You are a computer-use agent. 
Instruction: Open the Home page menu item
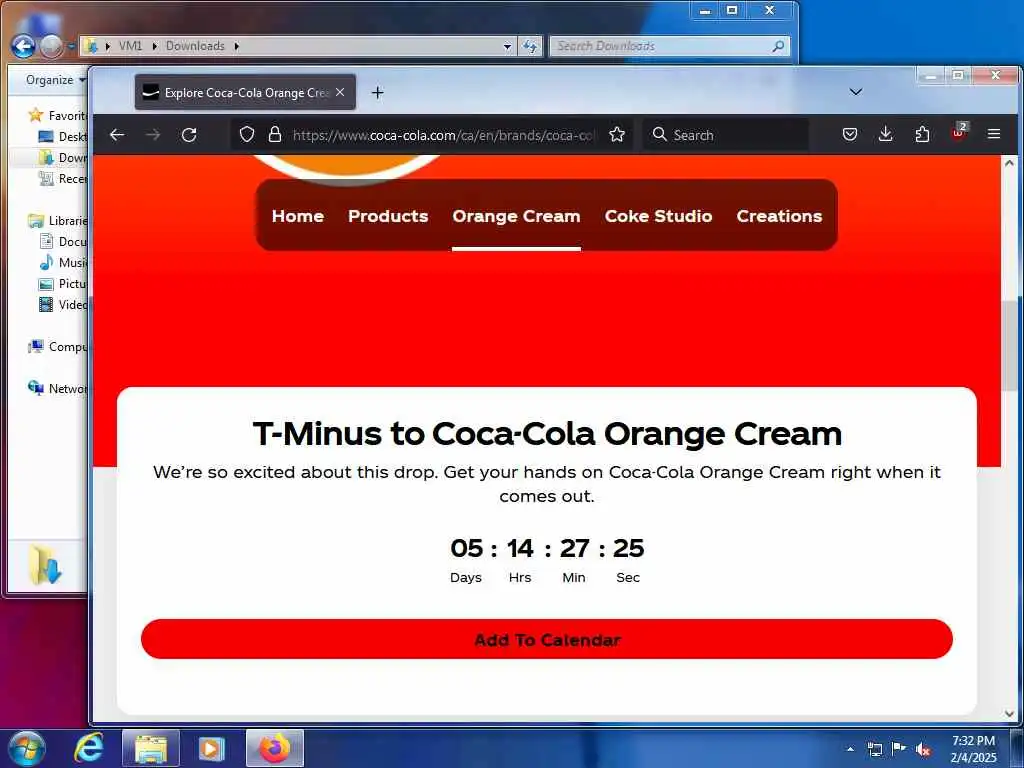(298, 216)
